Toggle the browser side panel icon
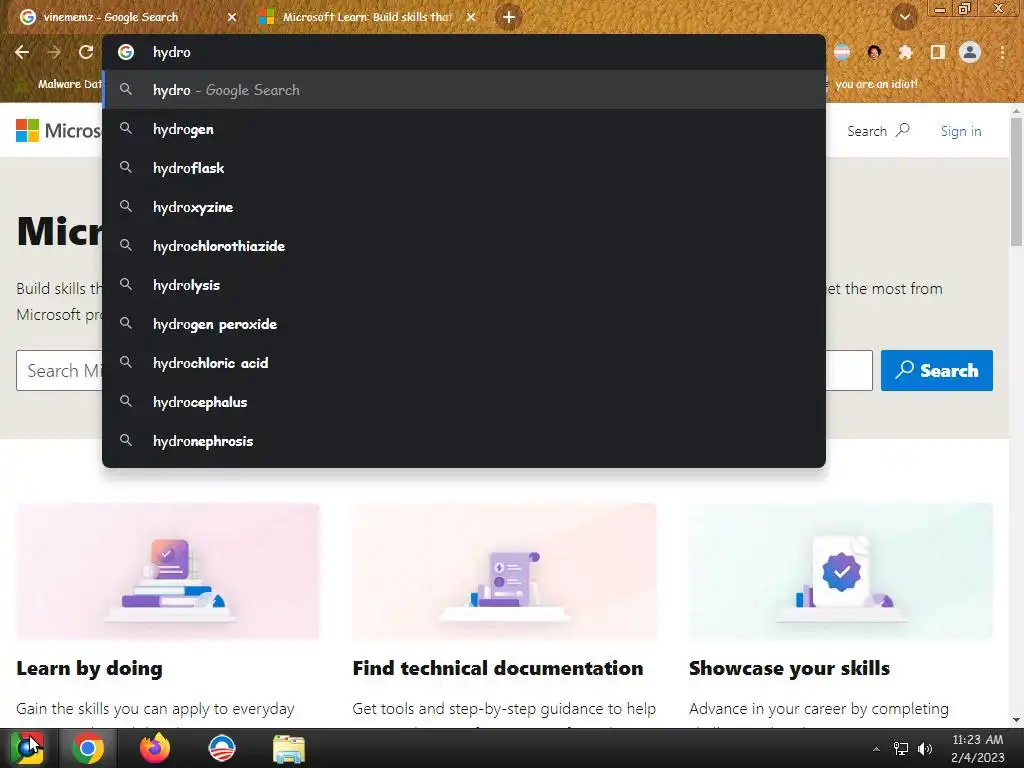Image resolution: width=1024 pixels, height=768 pixels. coord(938,52)
